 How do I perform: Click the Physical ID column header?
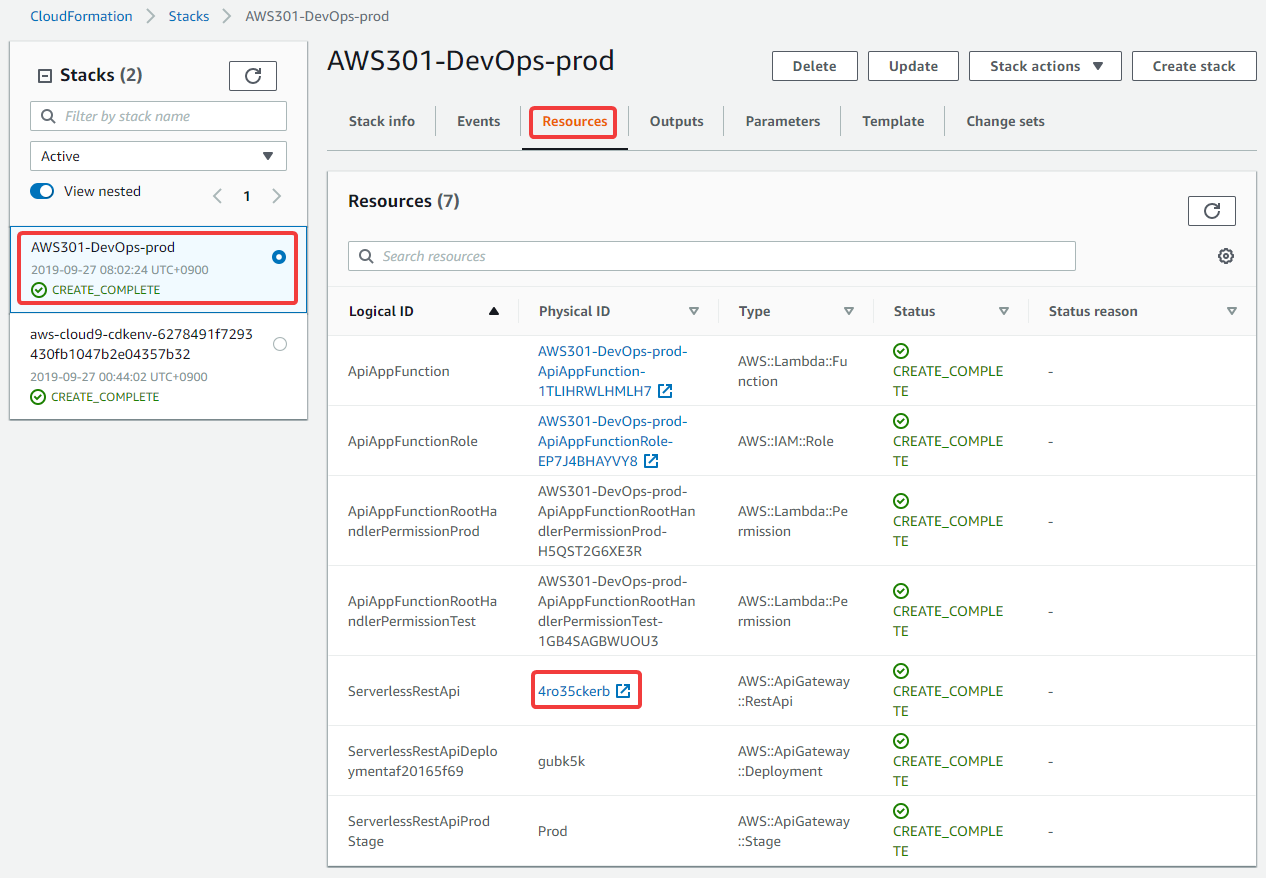[x=574, y=311]
